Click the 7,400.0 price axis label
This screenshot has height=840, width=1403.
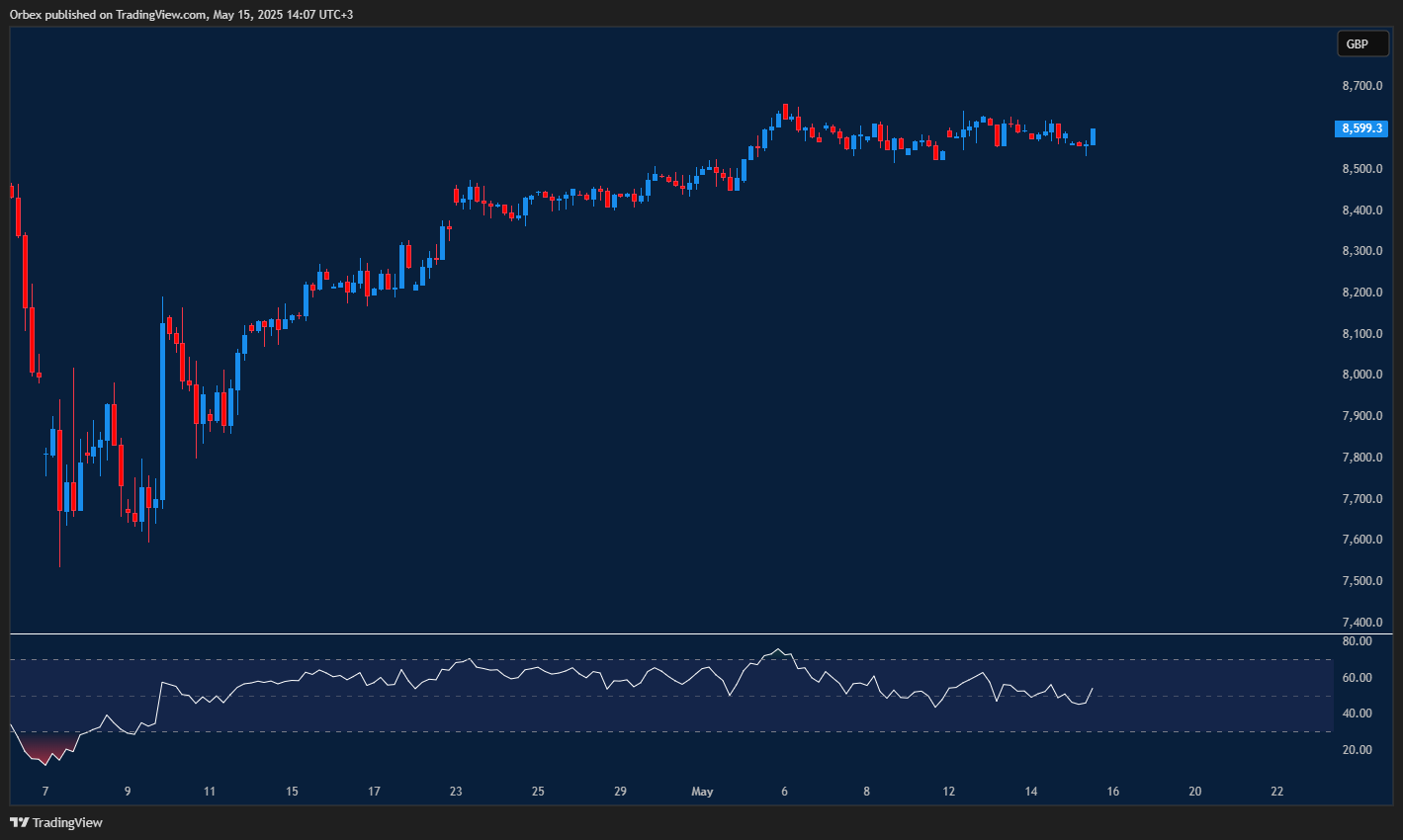click(1361, 622)
